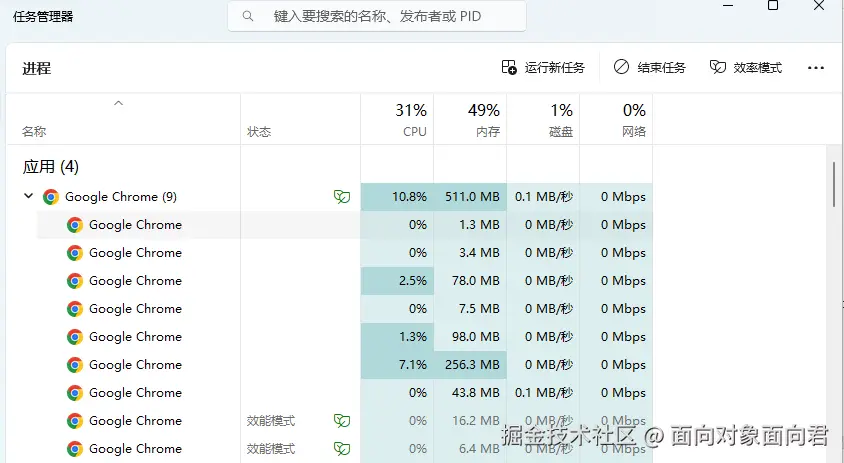844x463 pixels.
Task: Click the Chrome icon on the 98.0 MB row
Action: pyautogui.click(x=75, y=337)
